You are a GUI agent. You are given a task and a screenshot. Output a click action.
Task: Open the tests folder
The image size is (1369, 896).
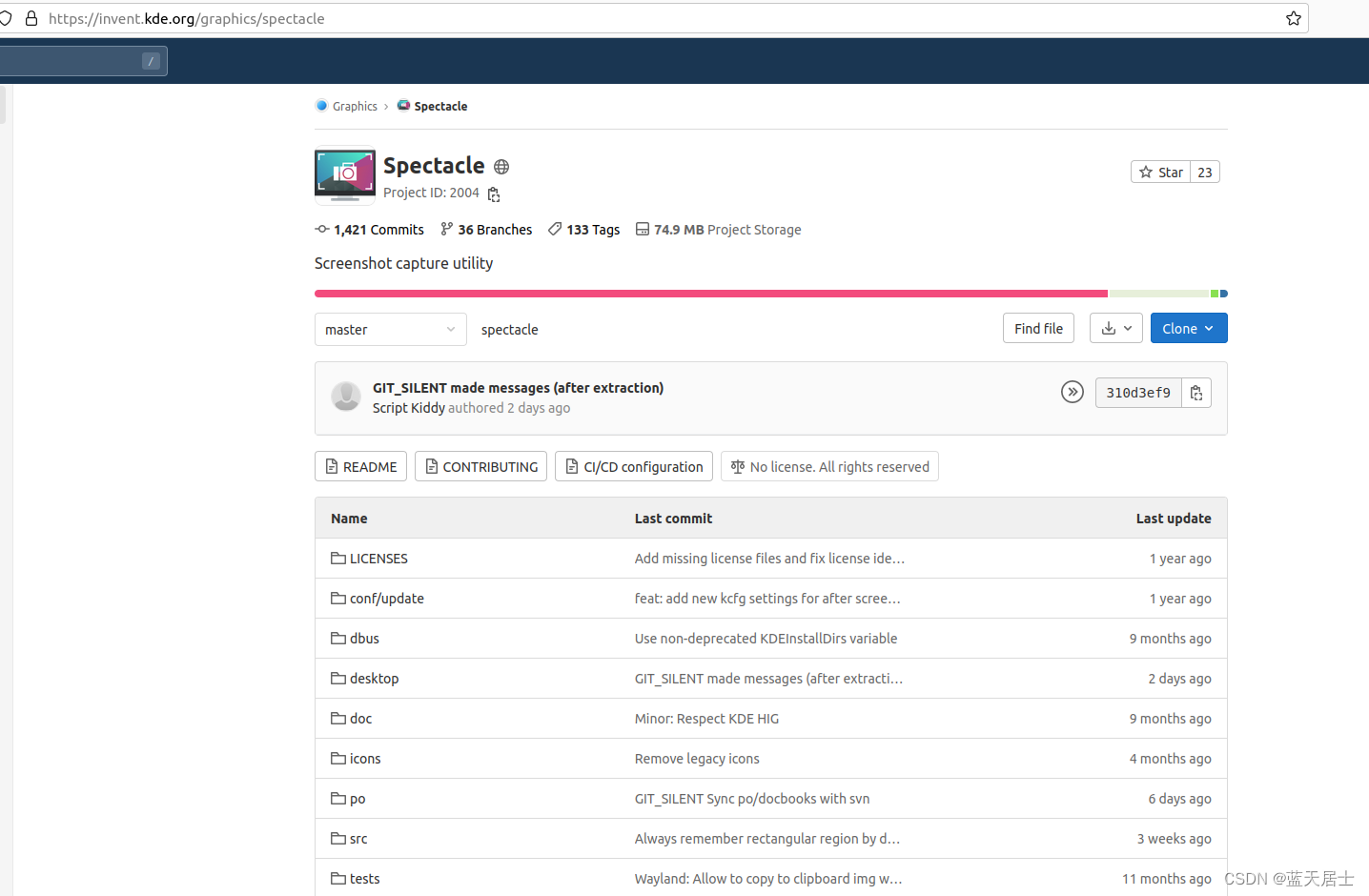click(x=364, y=879)
